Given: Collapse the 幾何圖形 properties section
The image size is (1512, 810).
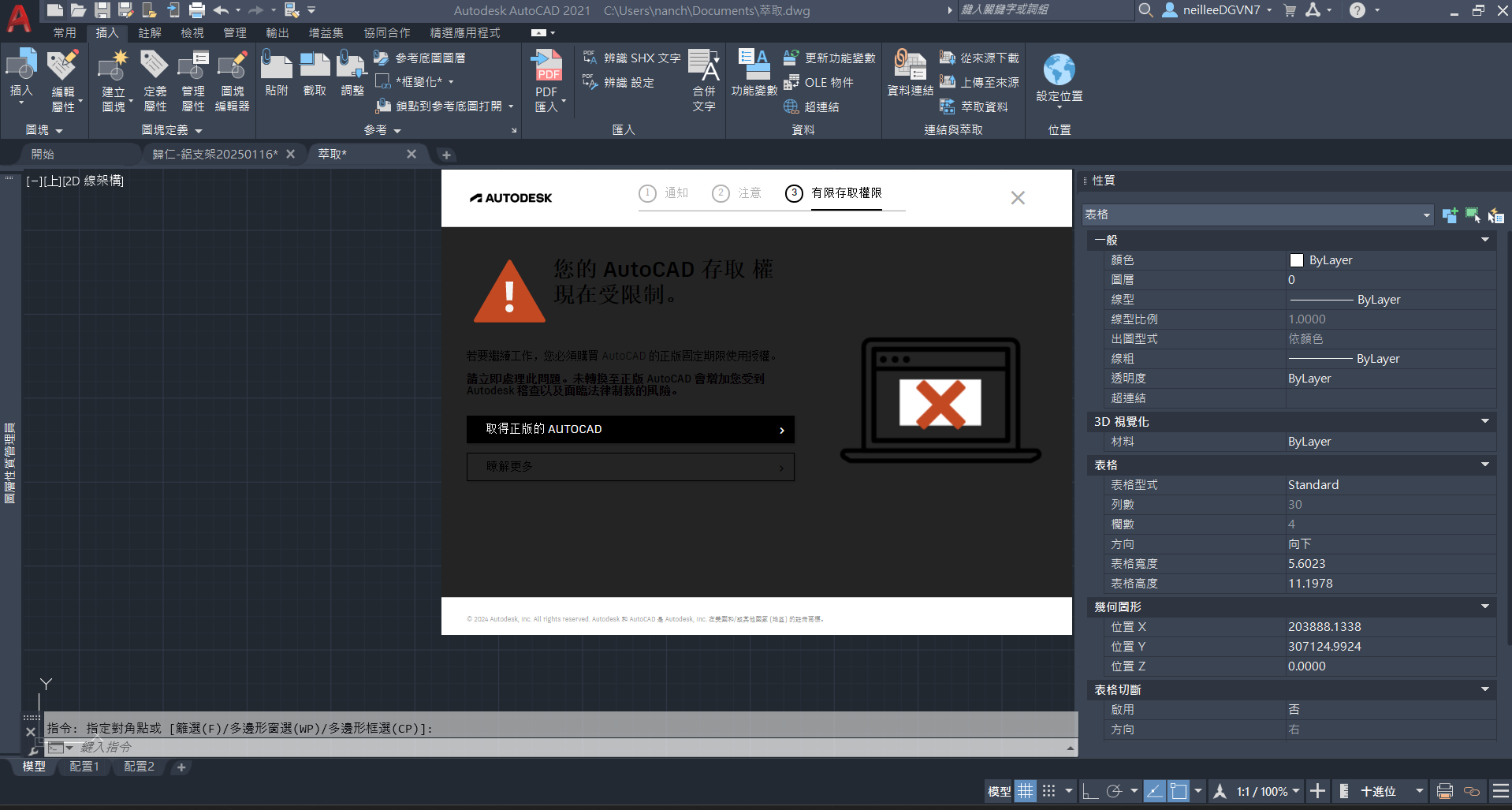Looking at the screenshot, I should click(1485, 607).
